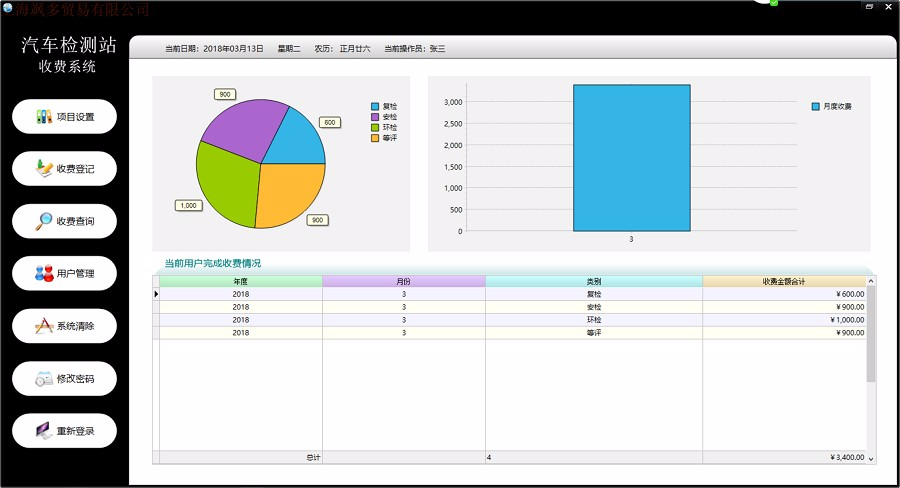900x488 pixels.
Task: Open 修改密码 using its icon
Action: [x=43, y=379]
